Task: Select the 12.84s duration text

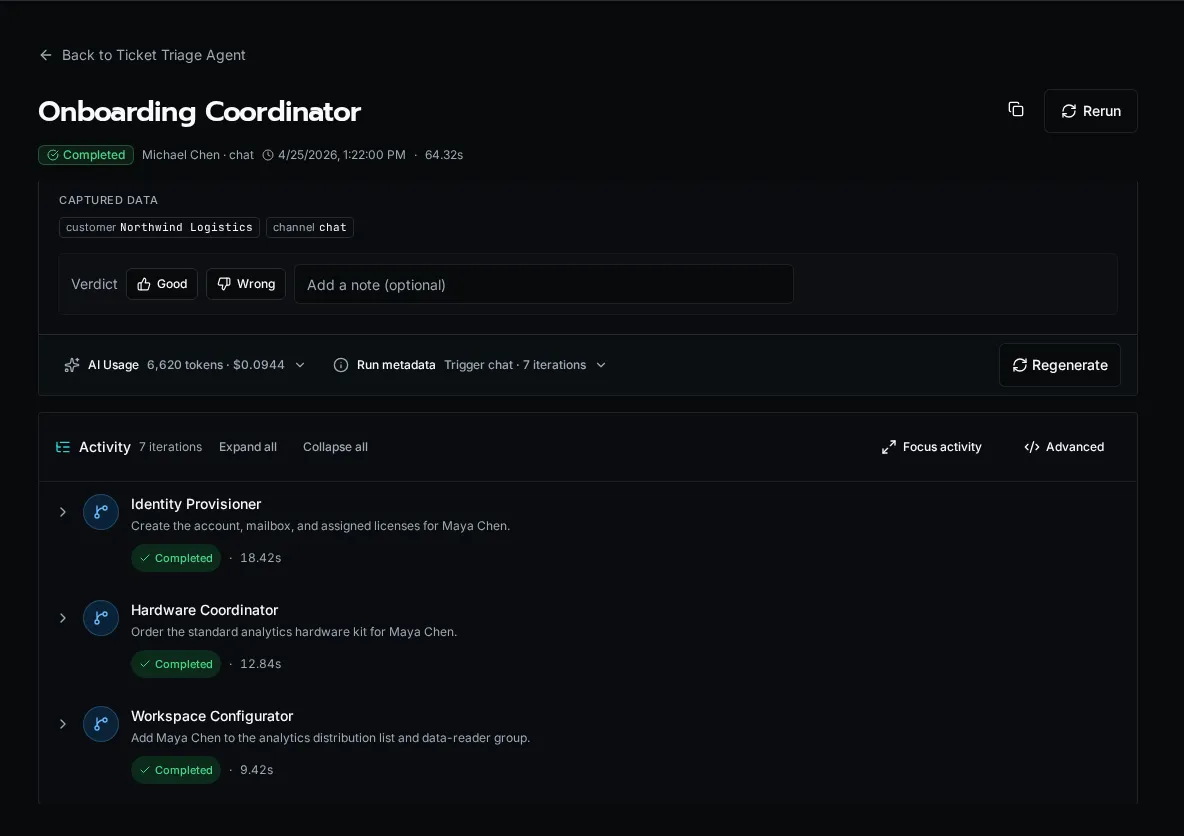Action: (261, 664)
